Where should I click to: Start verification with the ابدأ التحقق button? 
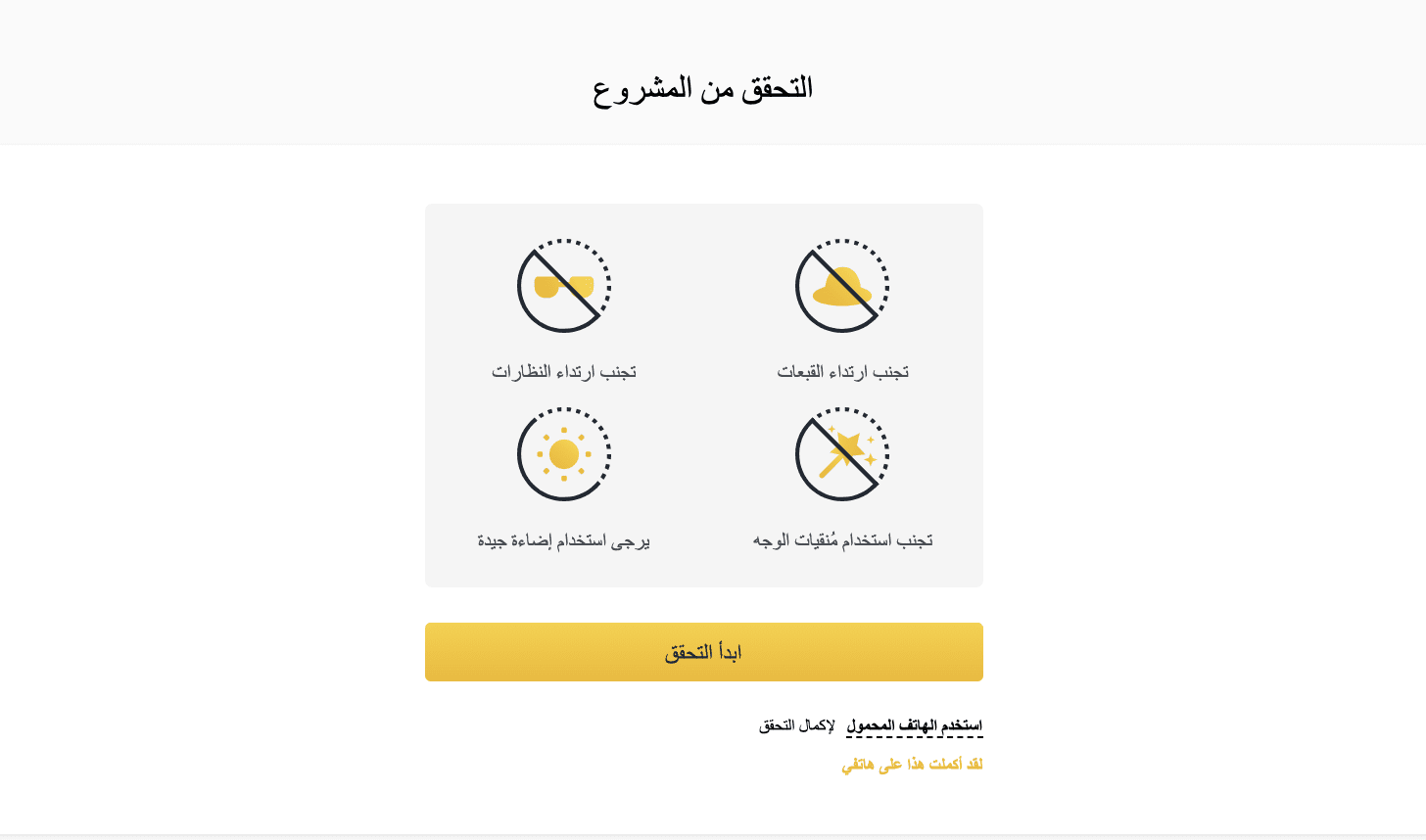click(x=704, y=652)
